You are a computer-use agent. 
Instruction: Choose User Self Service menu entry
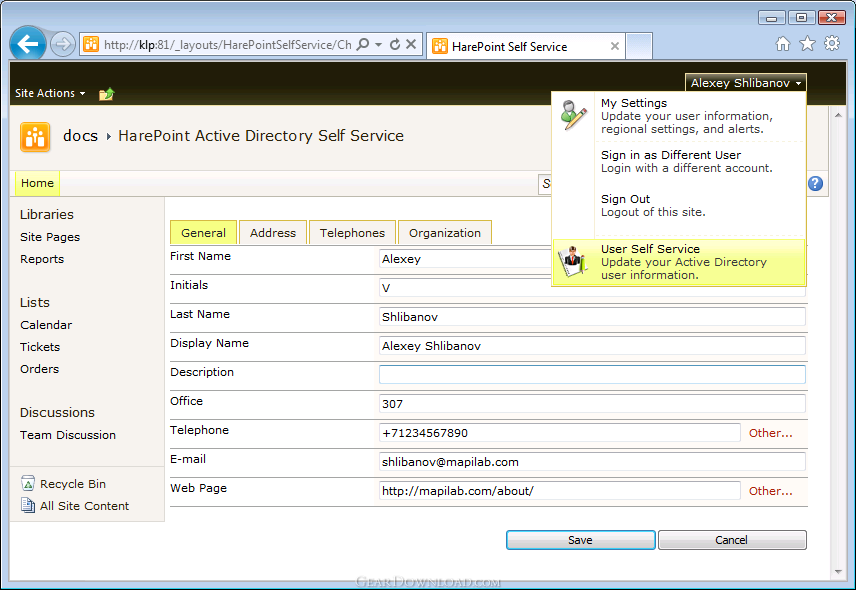(x=679, y=262)
